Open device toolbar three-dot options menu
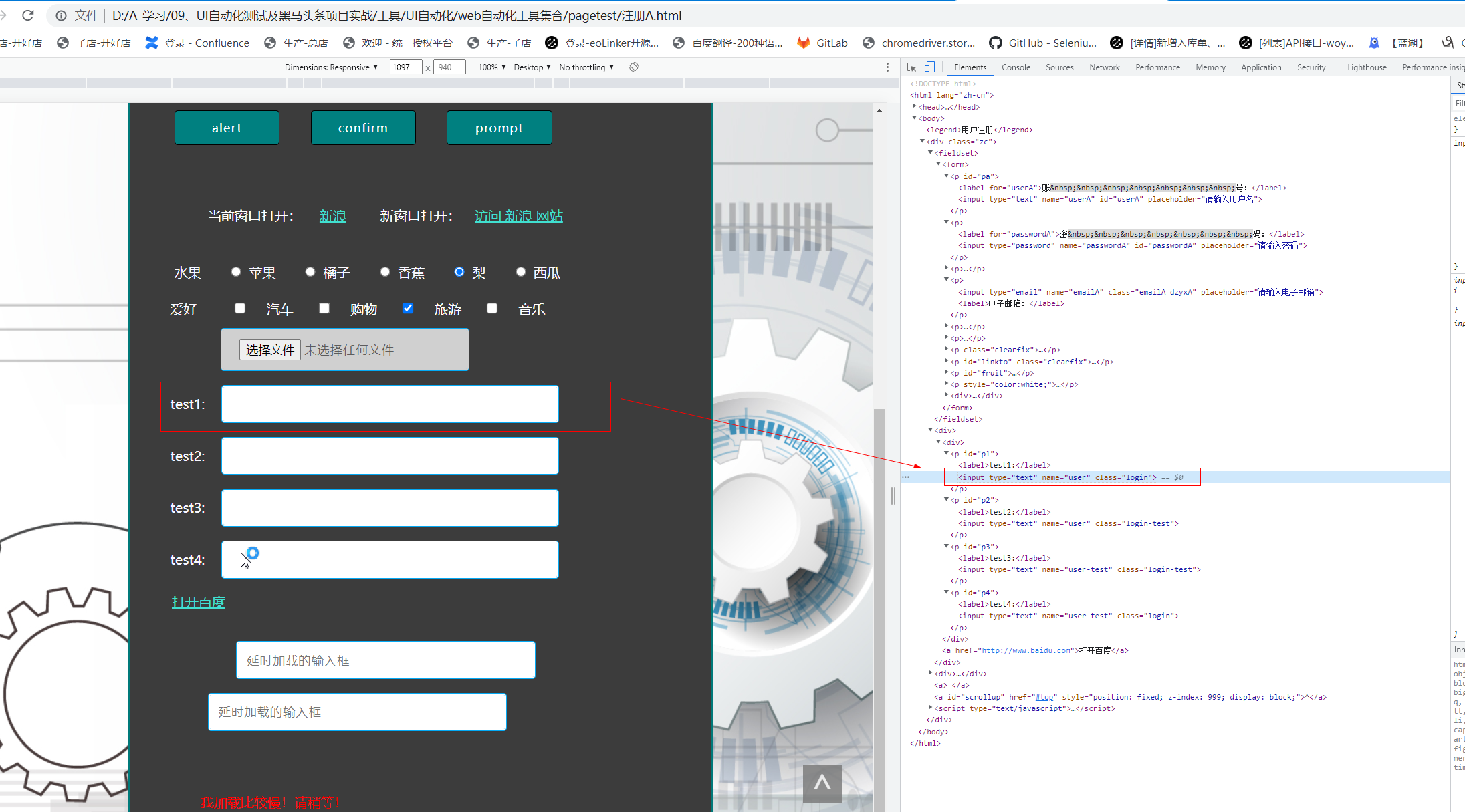The image size is (1465, 812). tap(887, 67)
